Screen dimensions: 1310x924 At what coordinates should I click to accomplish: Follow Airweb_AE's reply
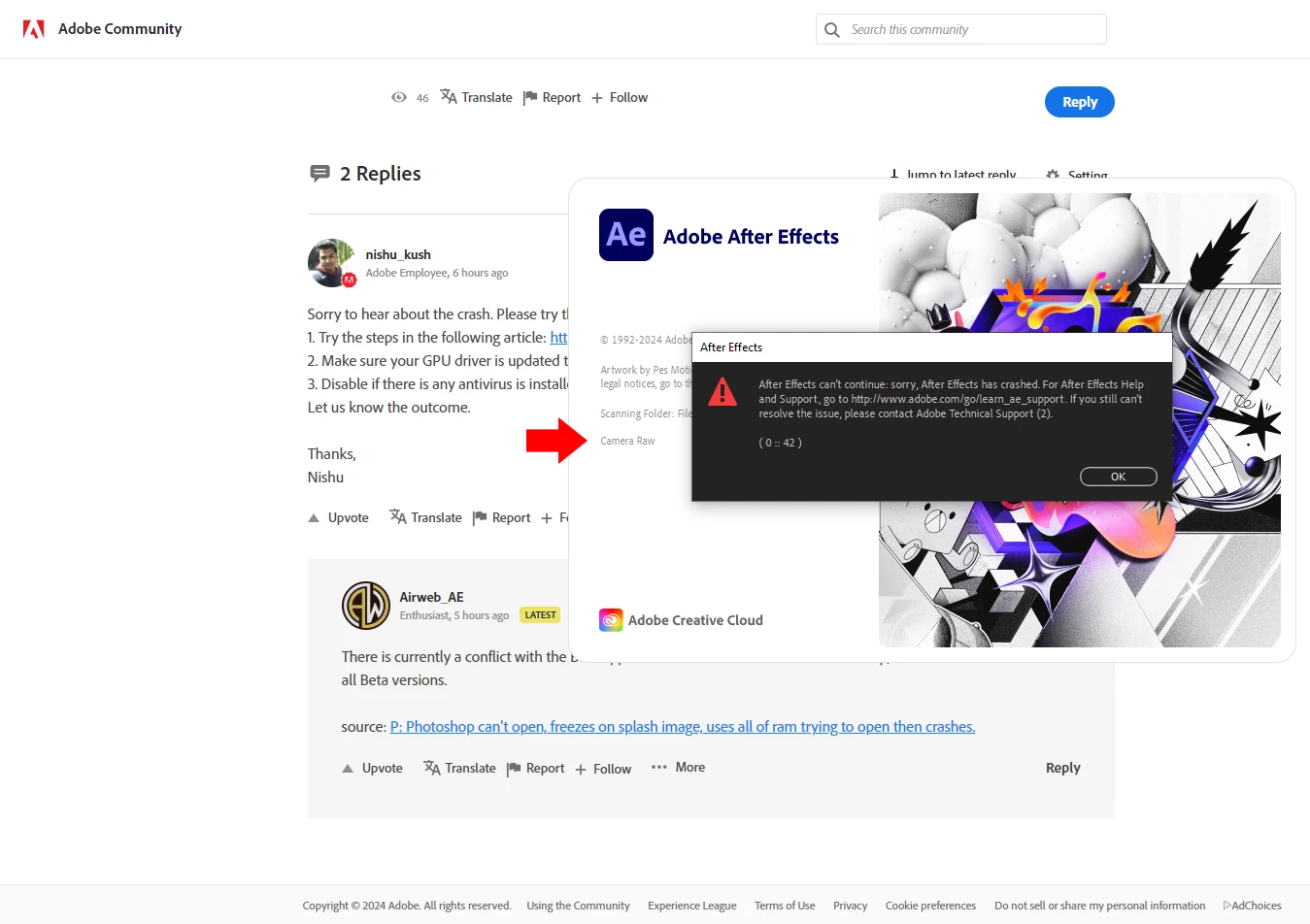(603, 769)
